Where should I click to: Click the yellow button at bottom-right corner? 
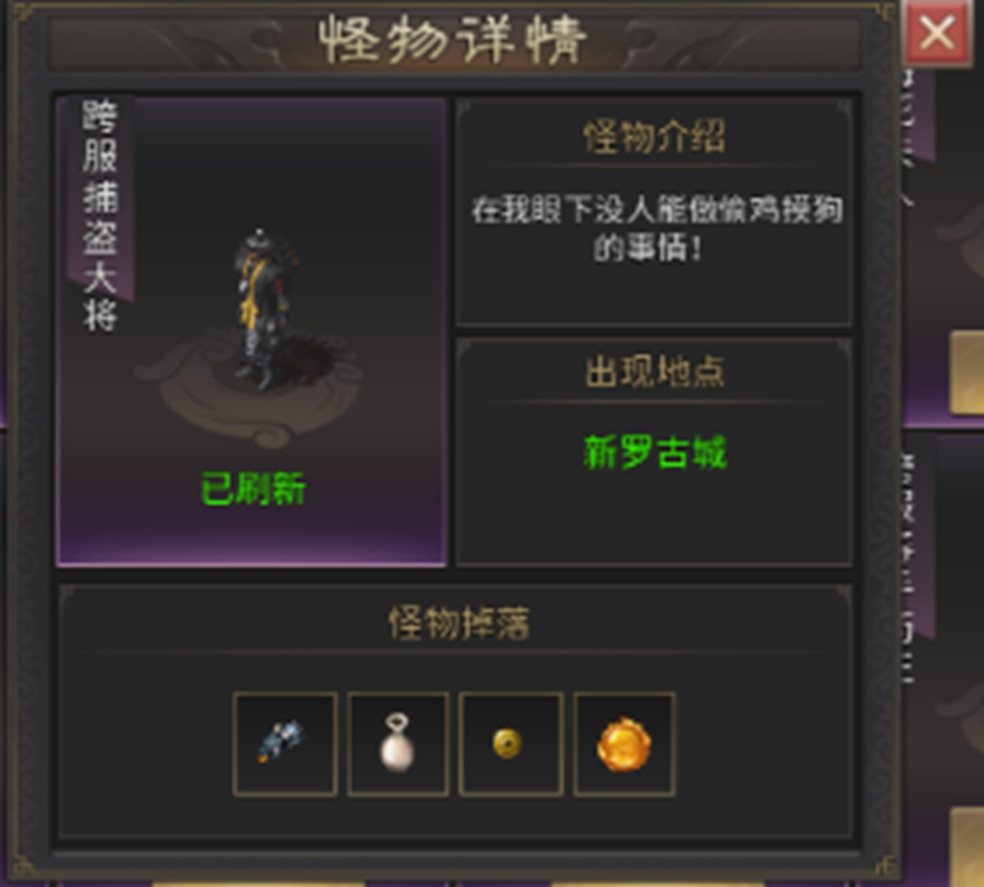point(967,847)
